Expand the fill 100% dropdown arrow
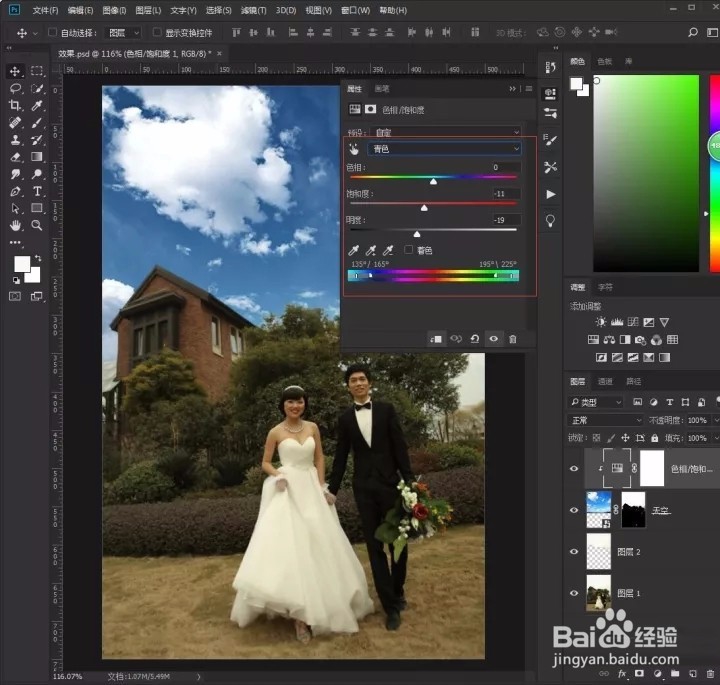This screenshot has height=685, width=720. [715, 438]
